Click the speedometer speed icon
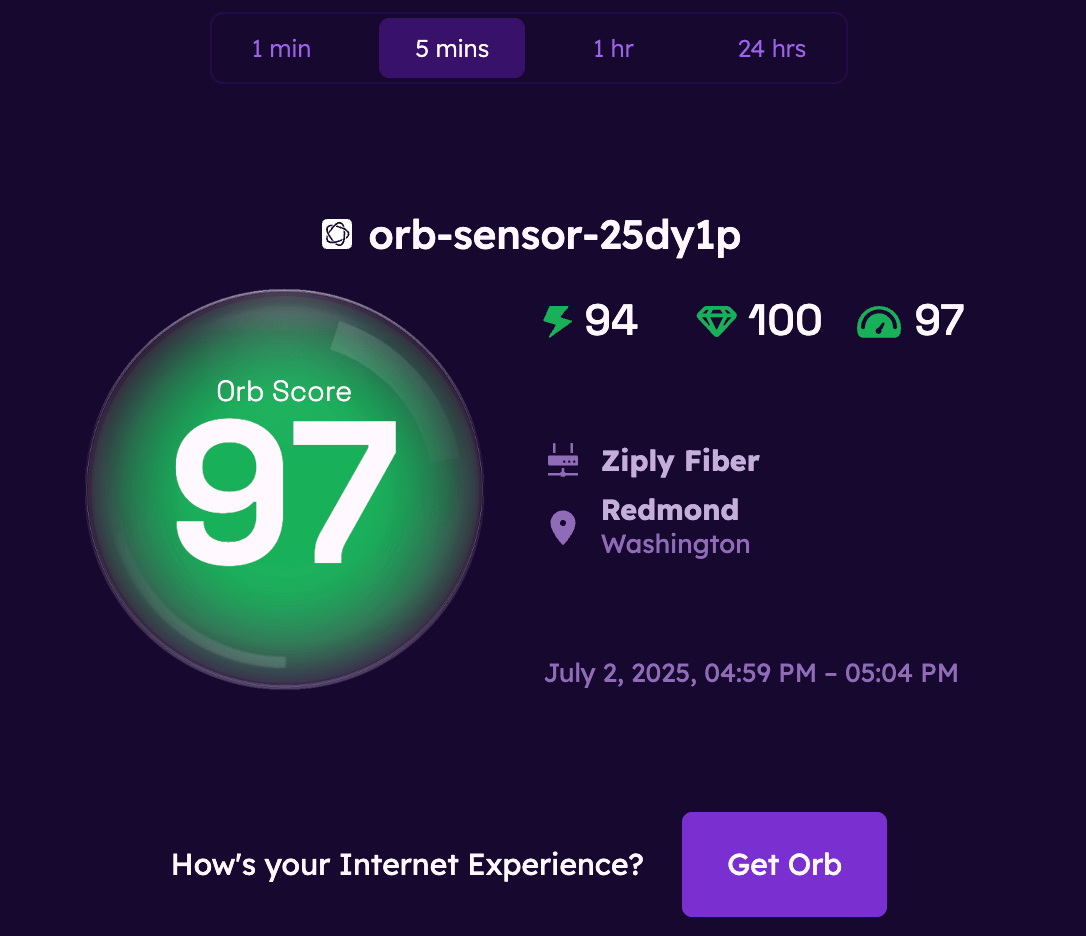Image resolution: width=1086 pixels, height=936 pixels. [879, 321]
